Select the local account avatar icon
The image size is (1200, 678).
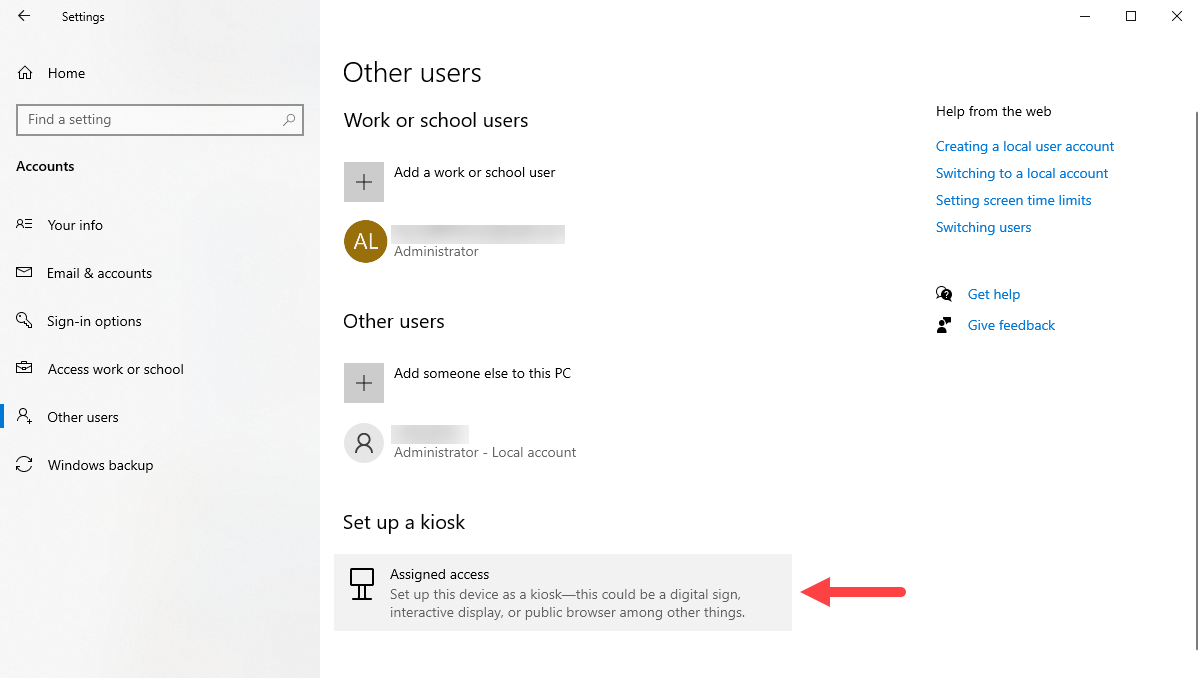pyautogui.click(x=364, y=442)
